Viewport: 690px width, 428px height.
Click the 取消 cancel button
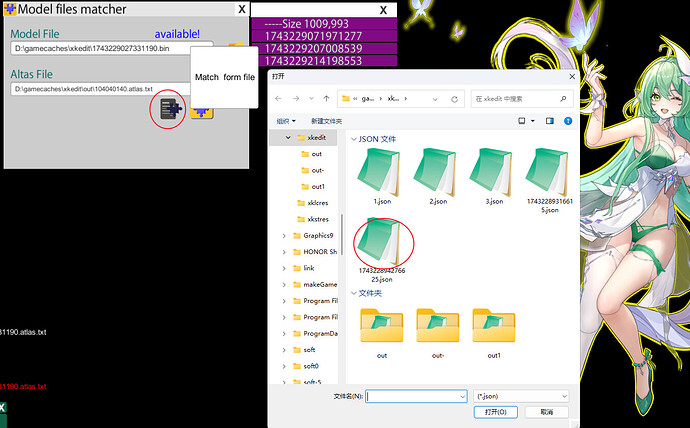coord(547,412)
